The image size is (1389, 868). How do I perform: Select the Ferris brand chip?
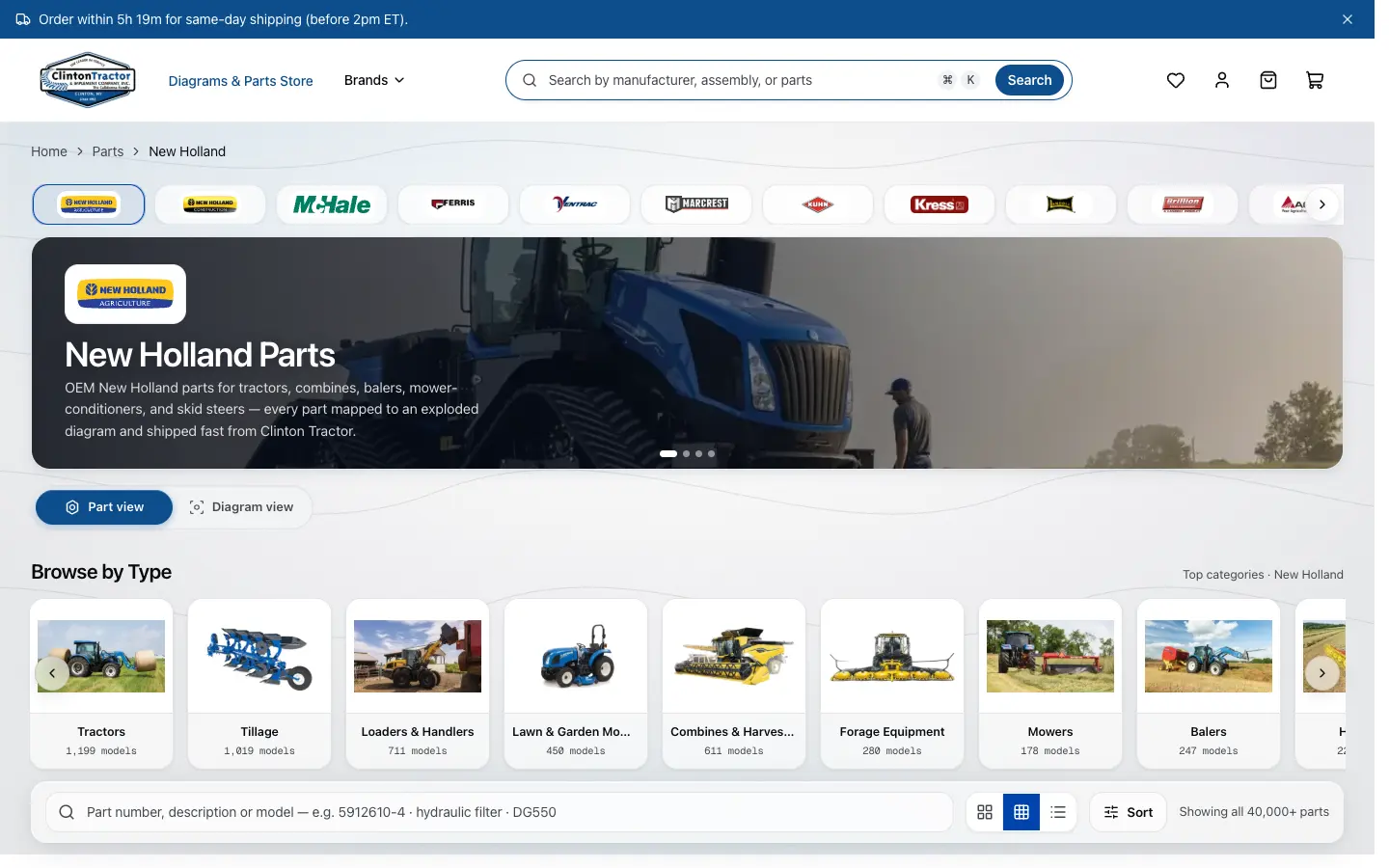[453, 204]
